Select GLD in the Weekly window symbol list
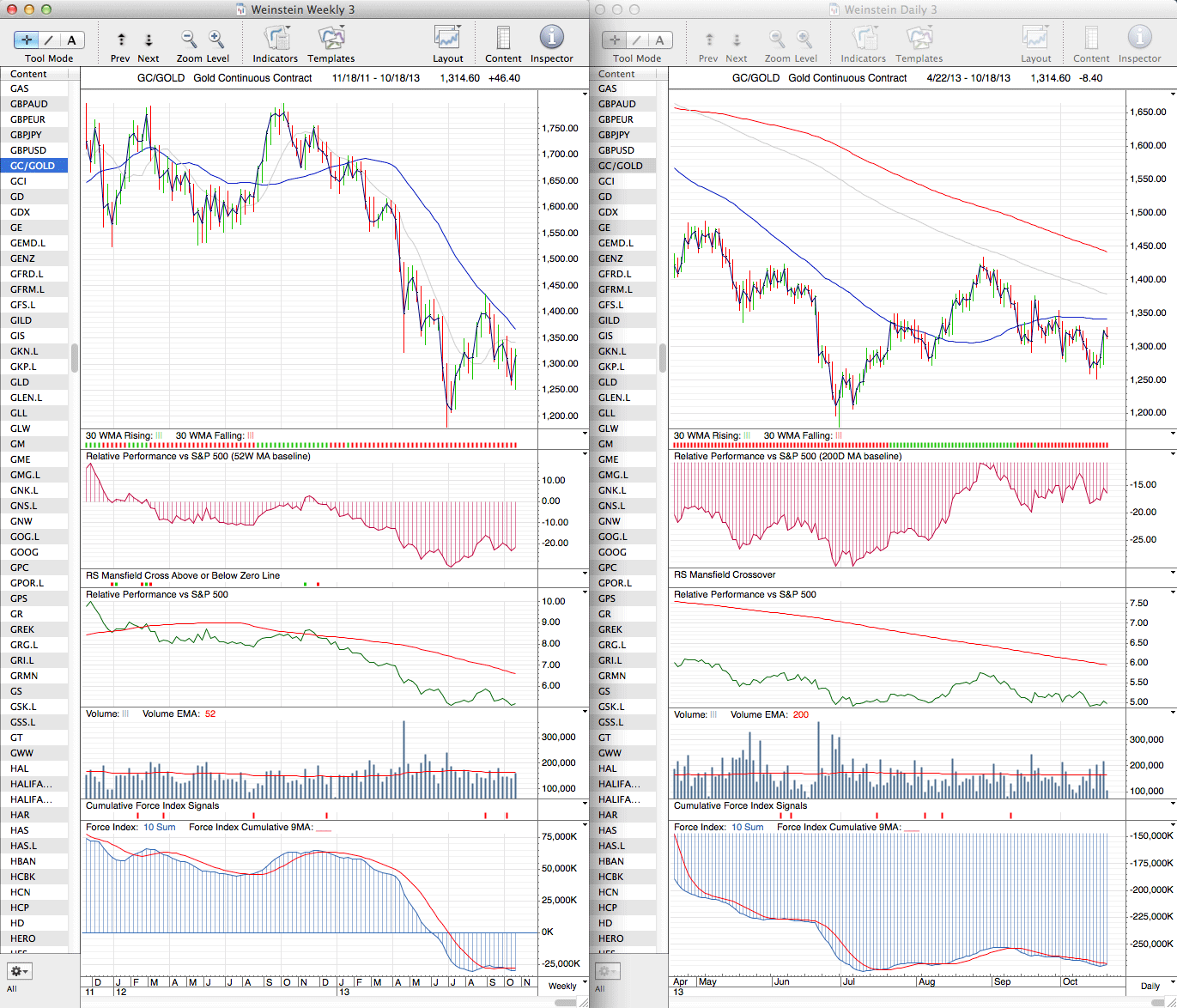The image size is (1177, 1008). [20, 382]
